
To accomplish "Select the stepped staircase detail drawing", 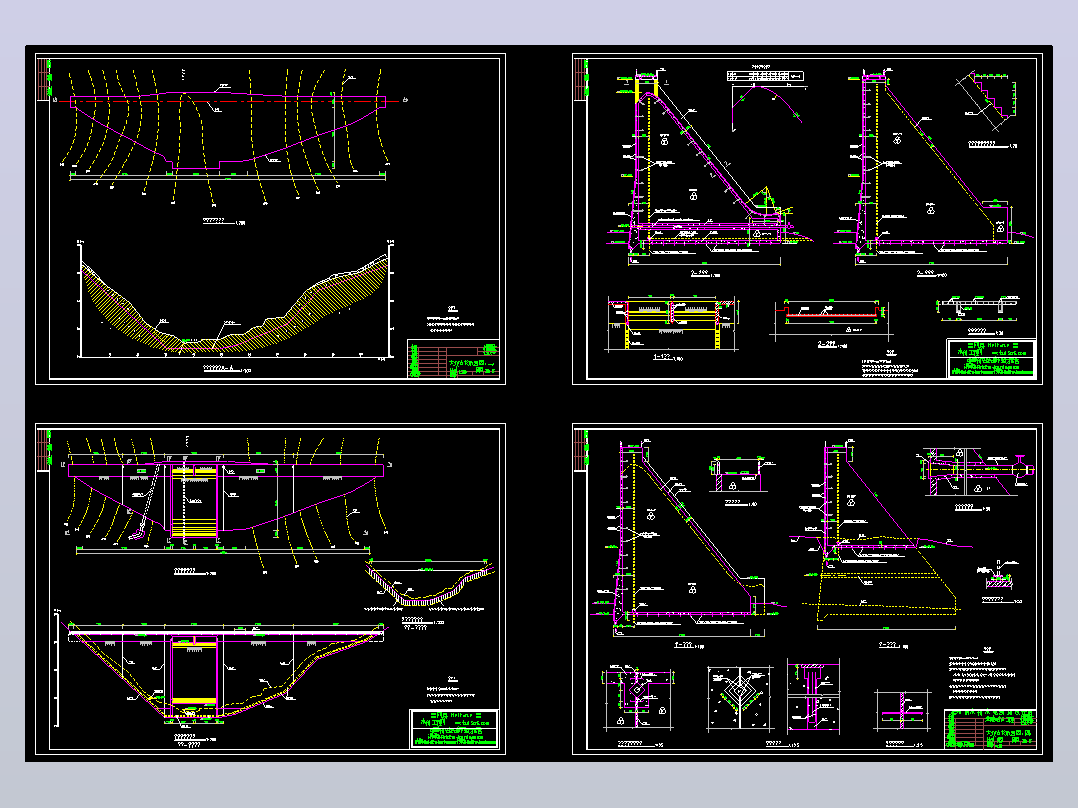I will click(987, 102).
